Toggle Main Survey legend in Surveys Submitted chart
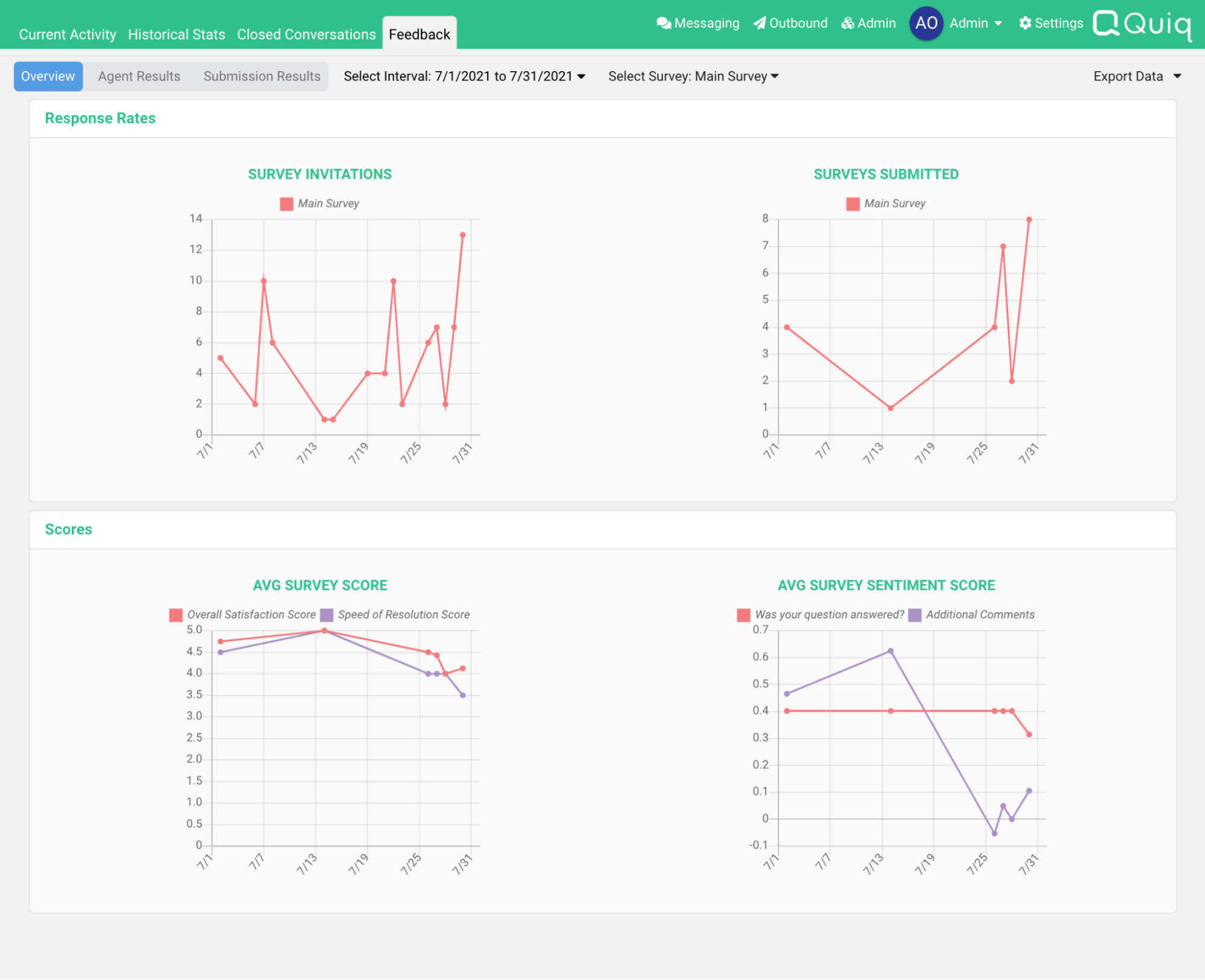Image resolution: width=1205 pixels, height=980 pixels. coord(886,204)
